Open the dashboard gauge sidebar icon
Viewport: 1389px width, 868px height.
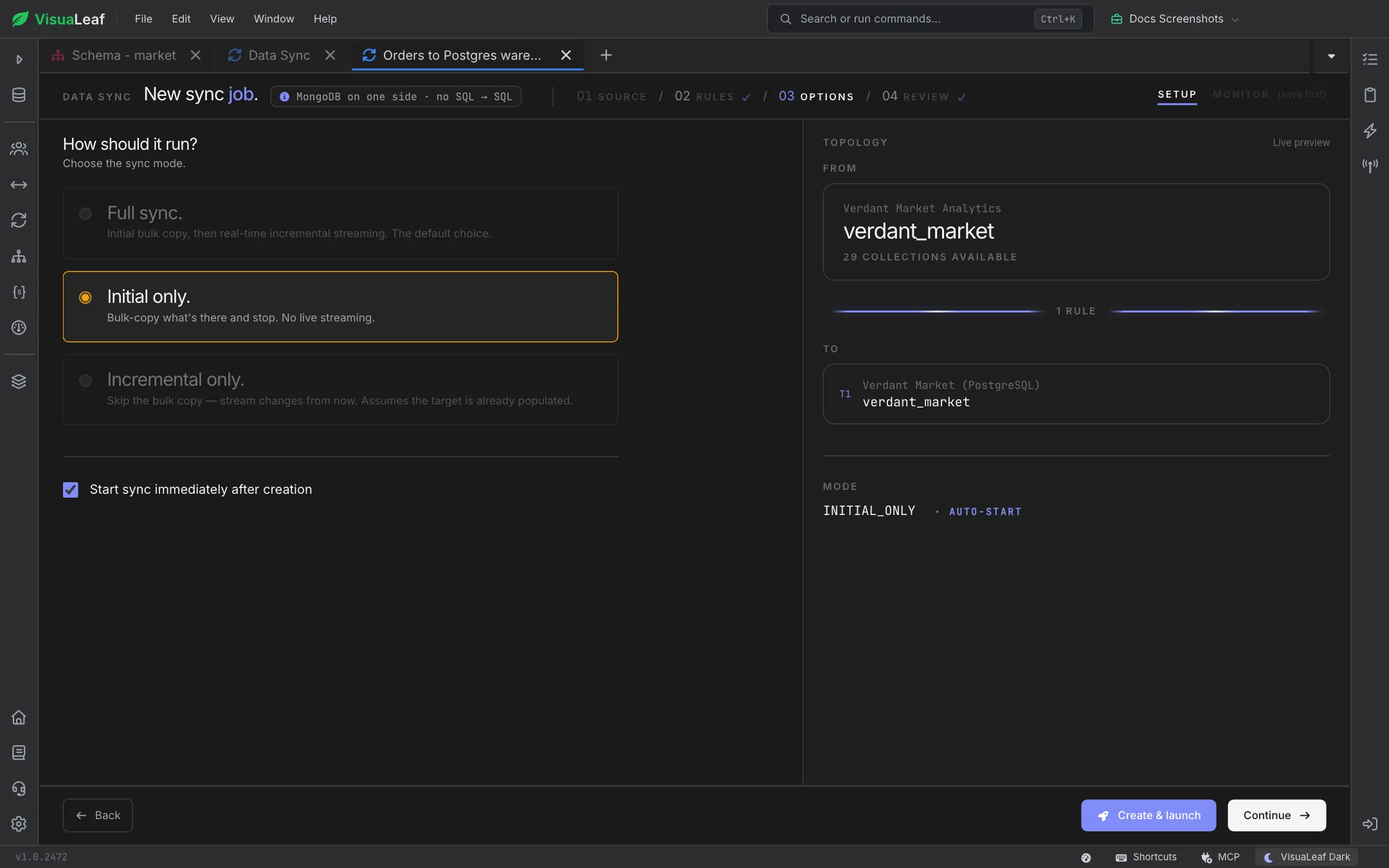19,327
